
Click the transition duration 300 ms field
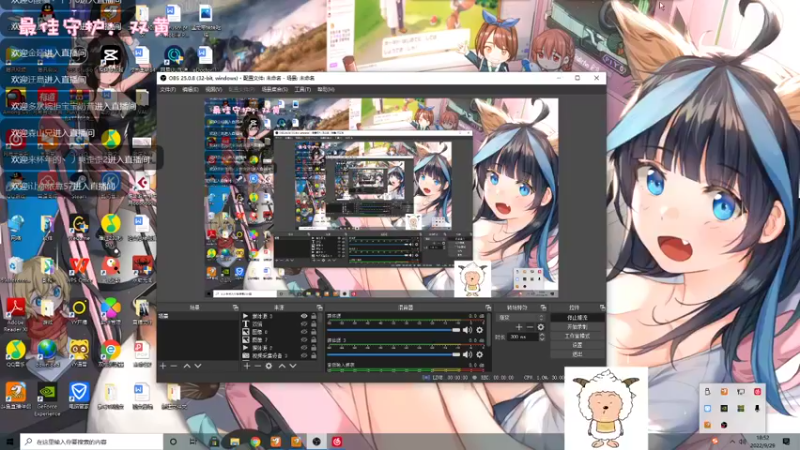coord(522,337)
